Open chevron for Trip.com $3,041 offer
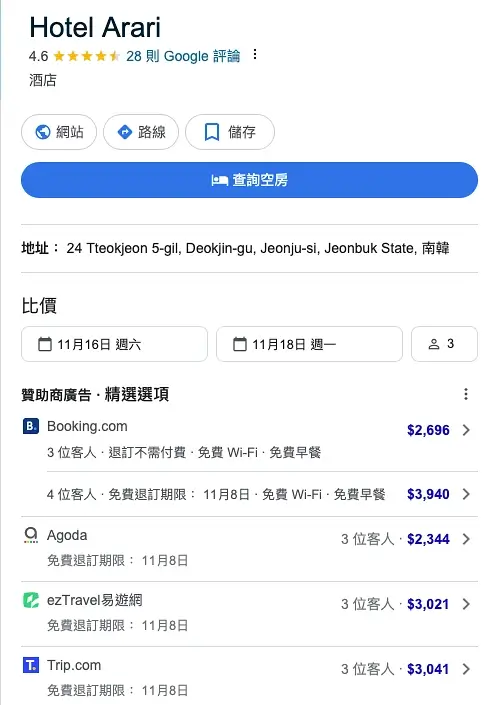 (466, 669)
